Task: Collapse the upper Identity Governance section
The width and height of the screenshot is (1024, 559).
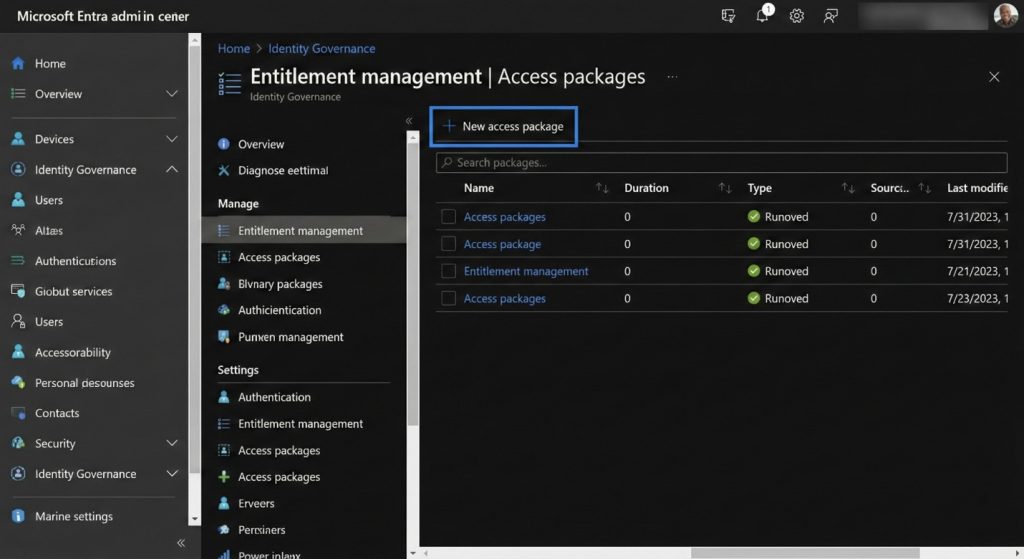Action: pyautogui.click(x=172, y=170)
